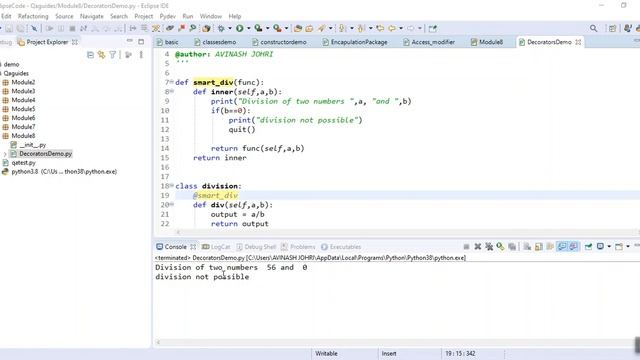Image resolution: width=640 pixels, height=360 pixels.
Task: Collapse the class division fold marker
Action: pos(172,185)
